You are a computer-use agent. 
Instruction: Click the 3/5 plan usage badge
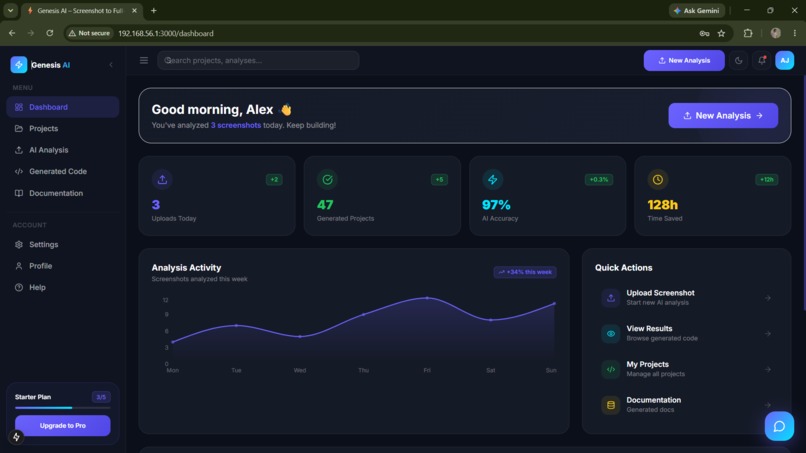click(x=101, y=397)
